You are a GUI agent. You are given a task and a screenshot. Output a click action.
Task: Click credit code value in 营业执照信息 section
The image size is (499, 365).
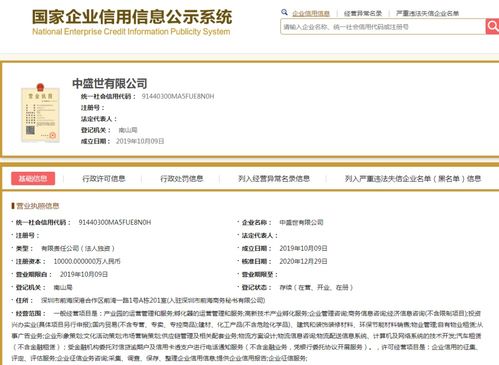click(115, 222)
